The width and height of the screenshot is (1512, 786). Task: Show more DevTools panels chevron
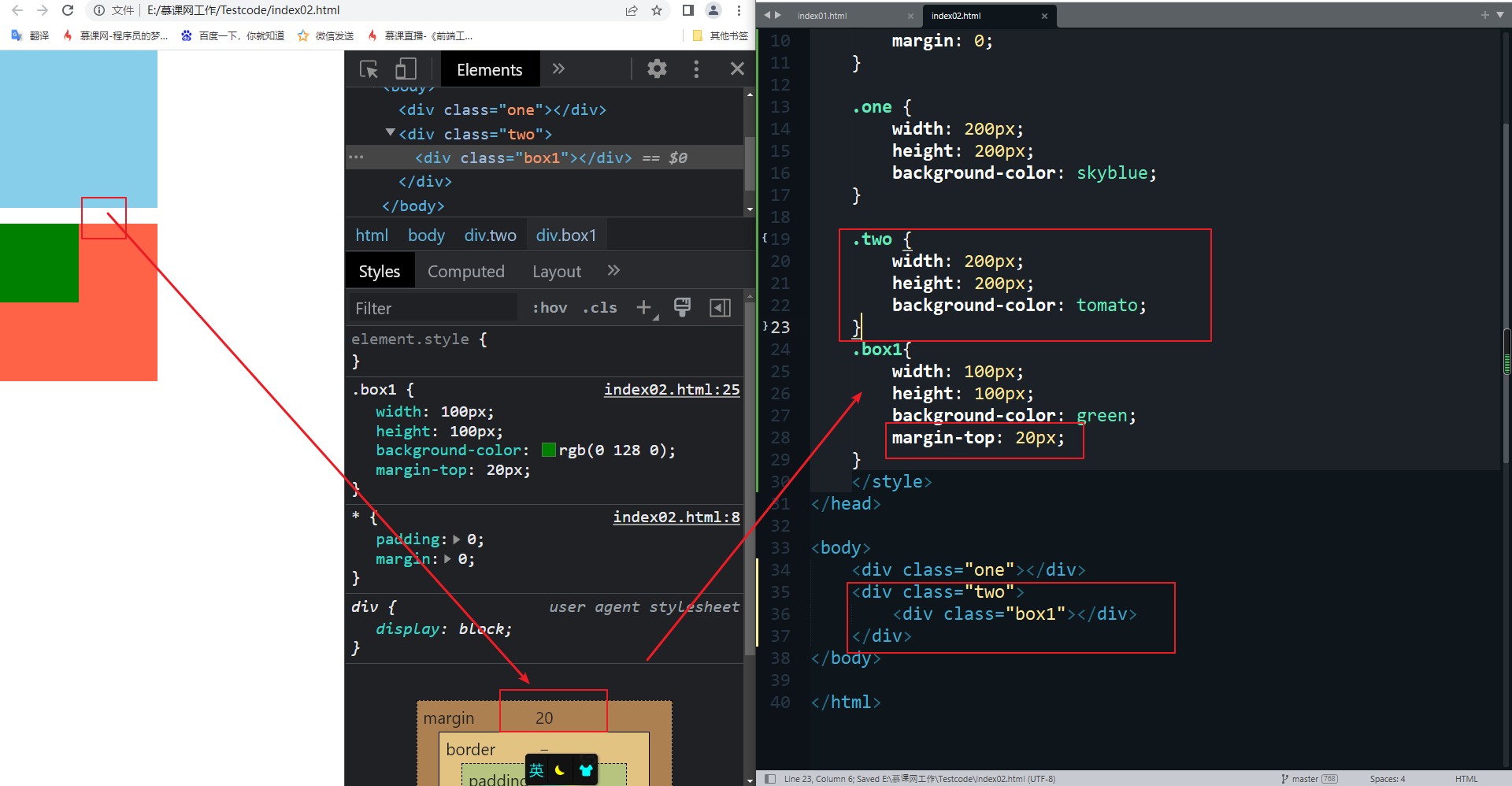tap(558, 69)
